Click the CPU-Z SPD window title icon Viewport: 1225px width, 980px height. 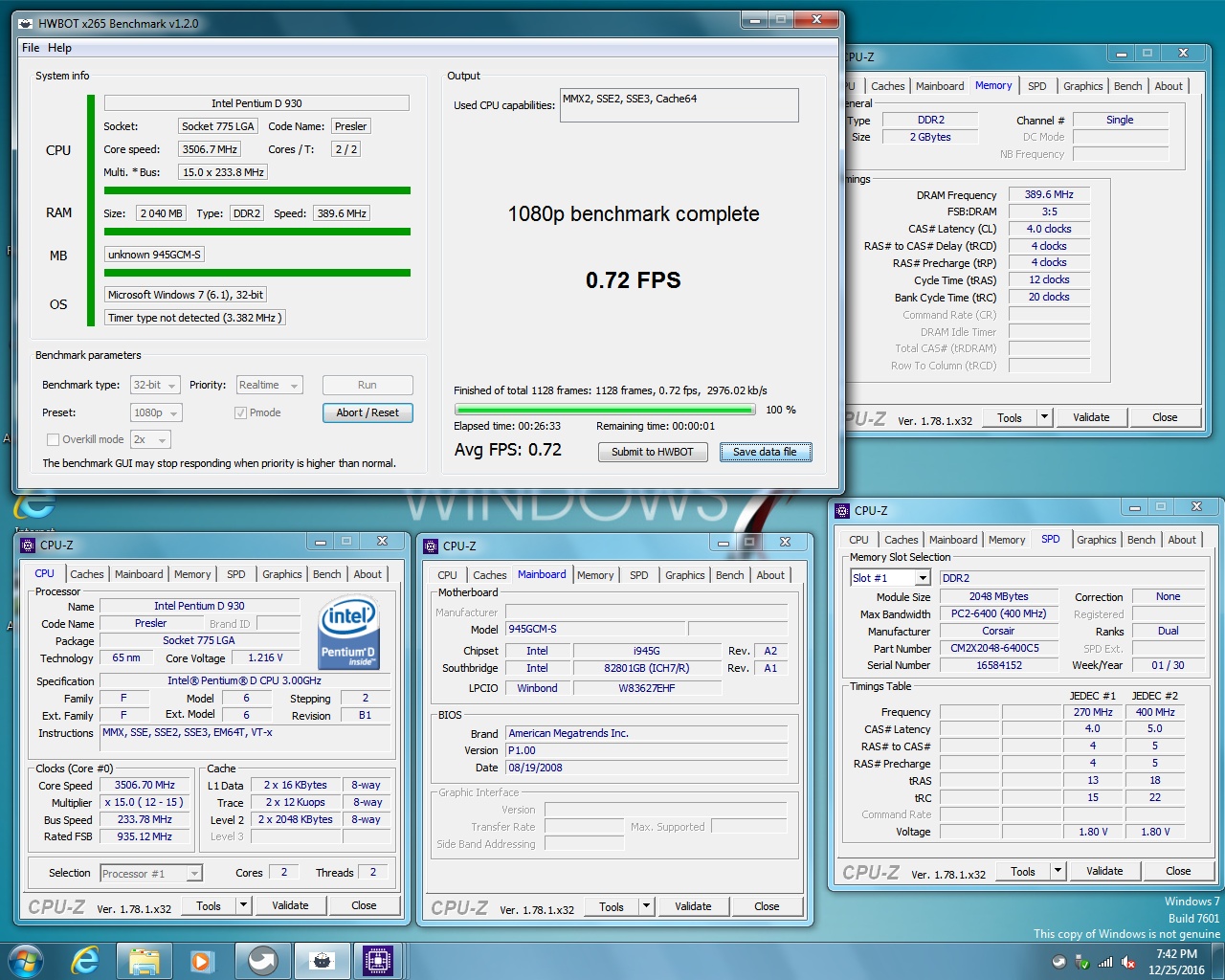click(842, 511)
